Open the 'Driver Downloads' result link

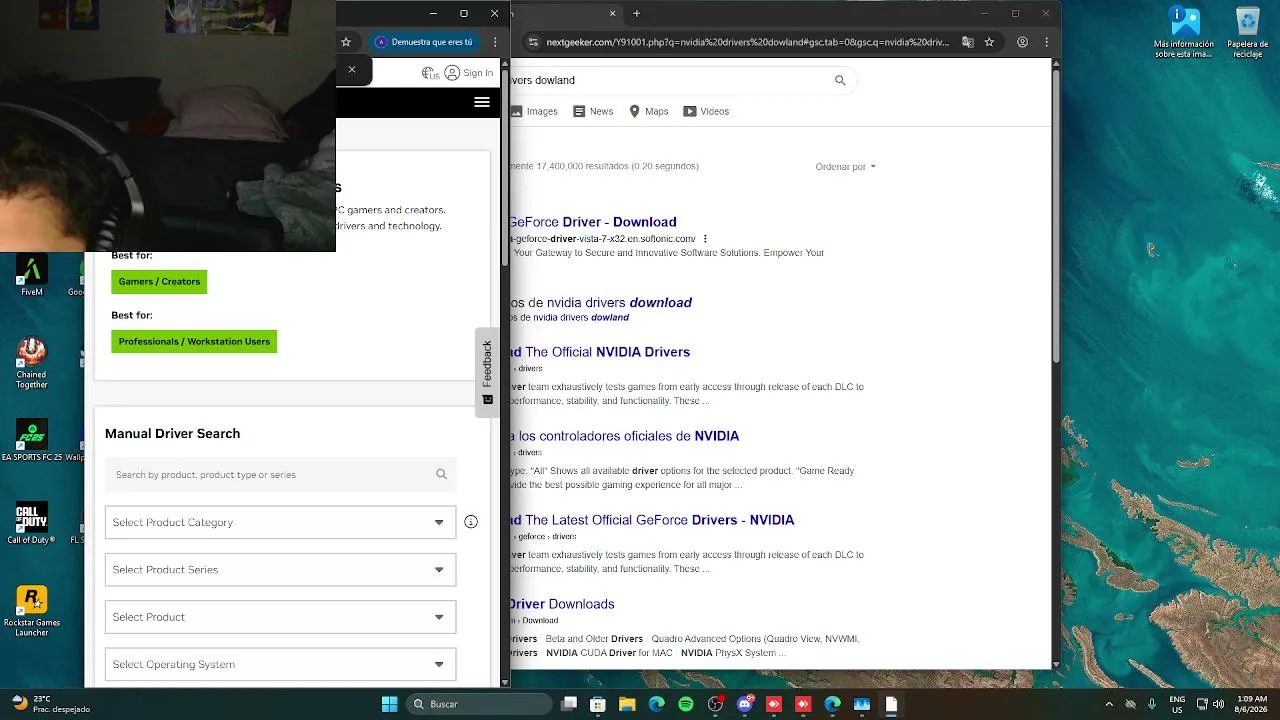562,604
